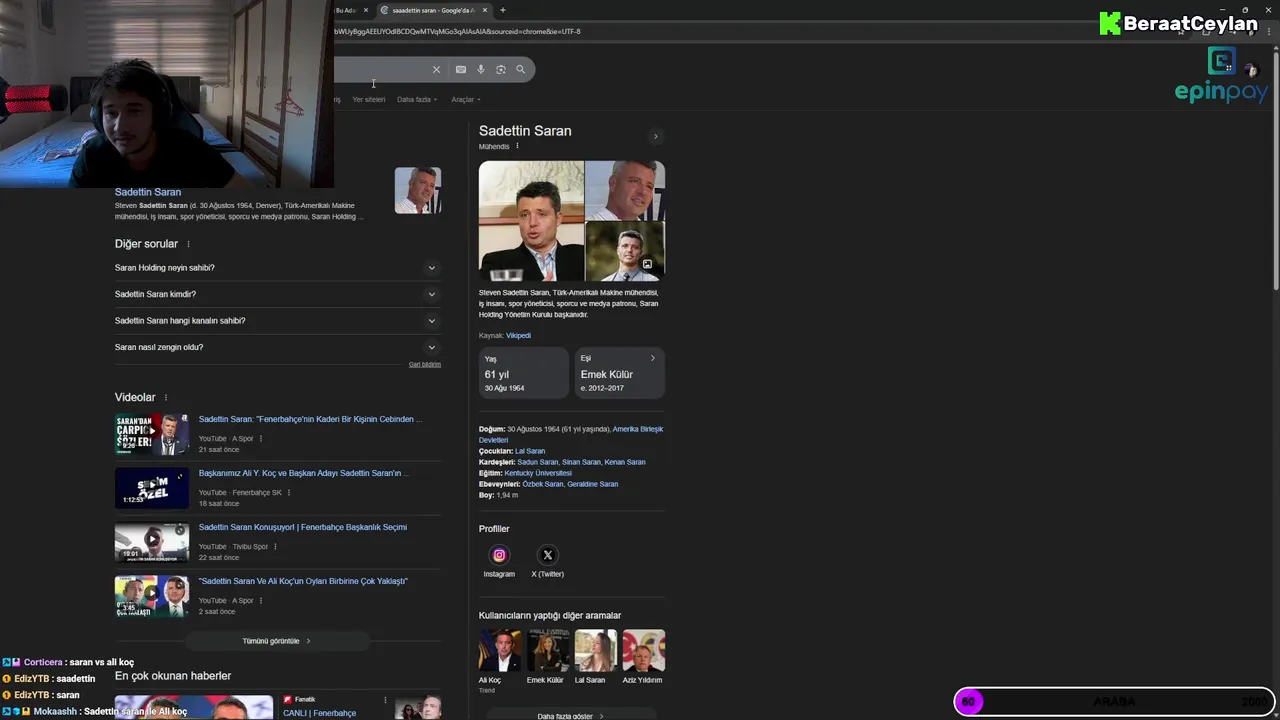This screenshot has width=1280, height=720.
Task: Open options dots beside Diğer sorular heading
Action: pos(188,244)
